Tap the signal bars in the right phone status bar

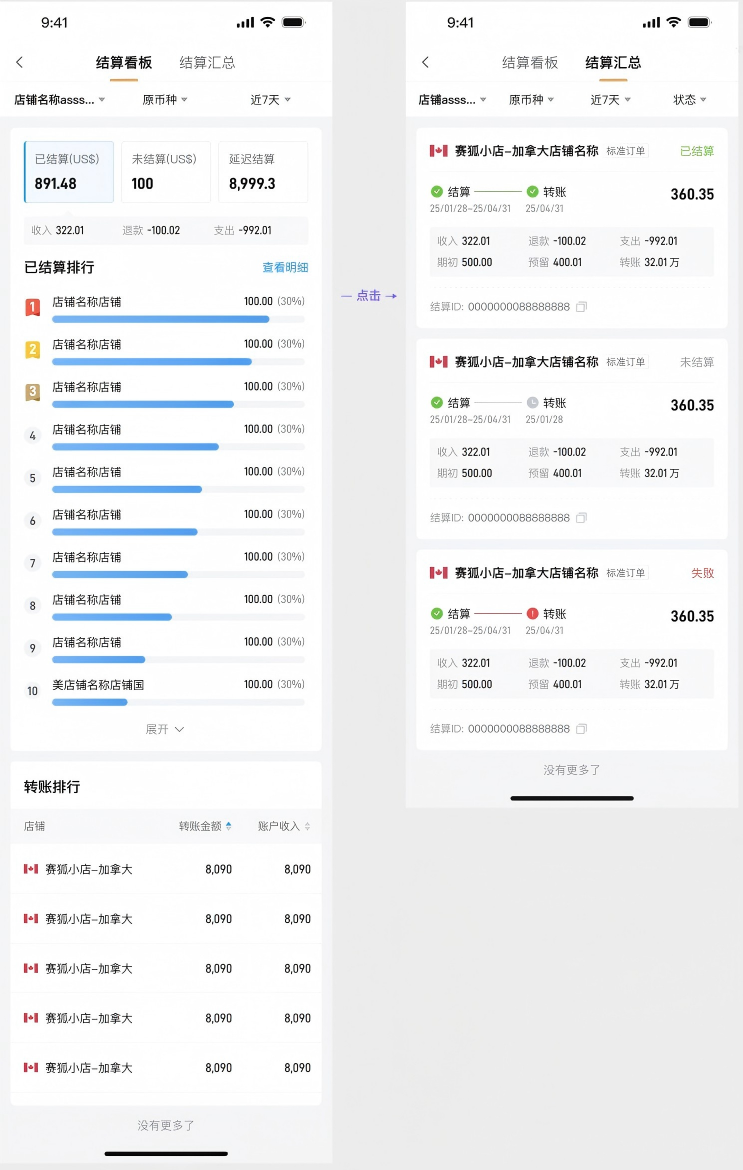[x=651, y=23]
